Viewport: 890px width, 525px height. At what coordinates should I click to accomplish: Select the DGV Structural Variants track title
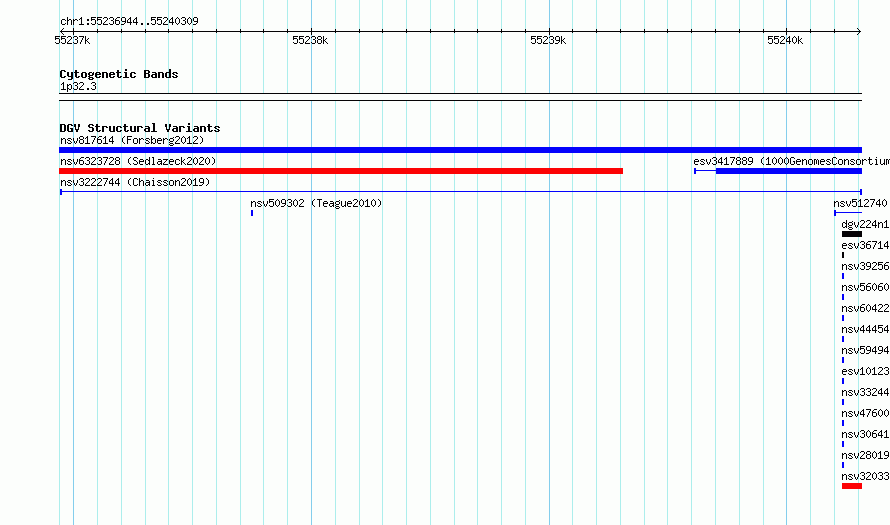[140, 128]
